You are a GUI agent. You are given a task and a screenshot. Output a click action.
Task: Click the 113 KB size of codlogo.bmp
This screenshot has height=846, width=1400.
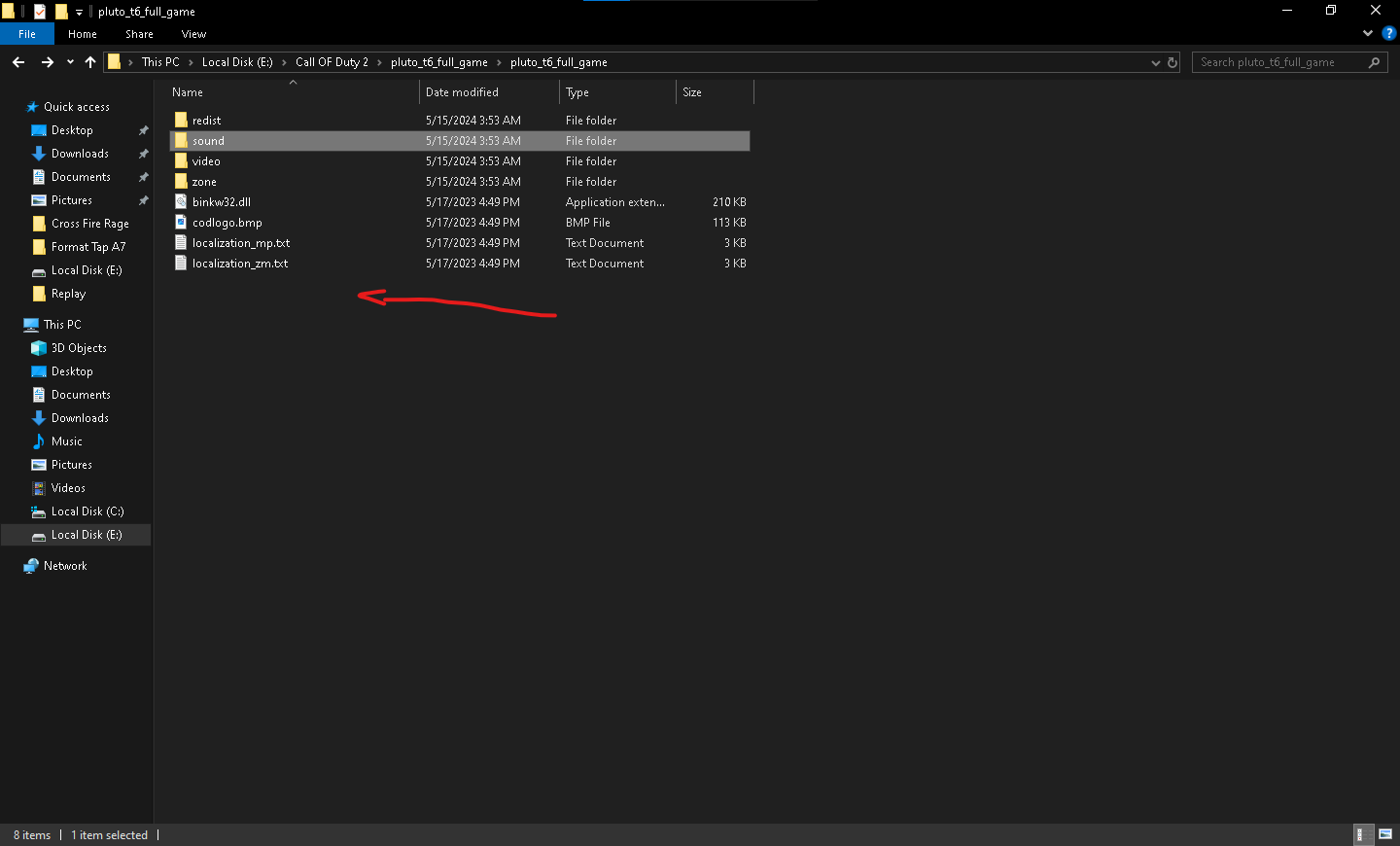coord(729,223)
